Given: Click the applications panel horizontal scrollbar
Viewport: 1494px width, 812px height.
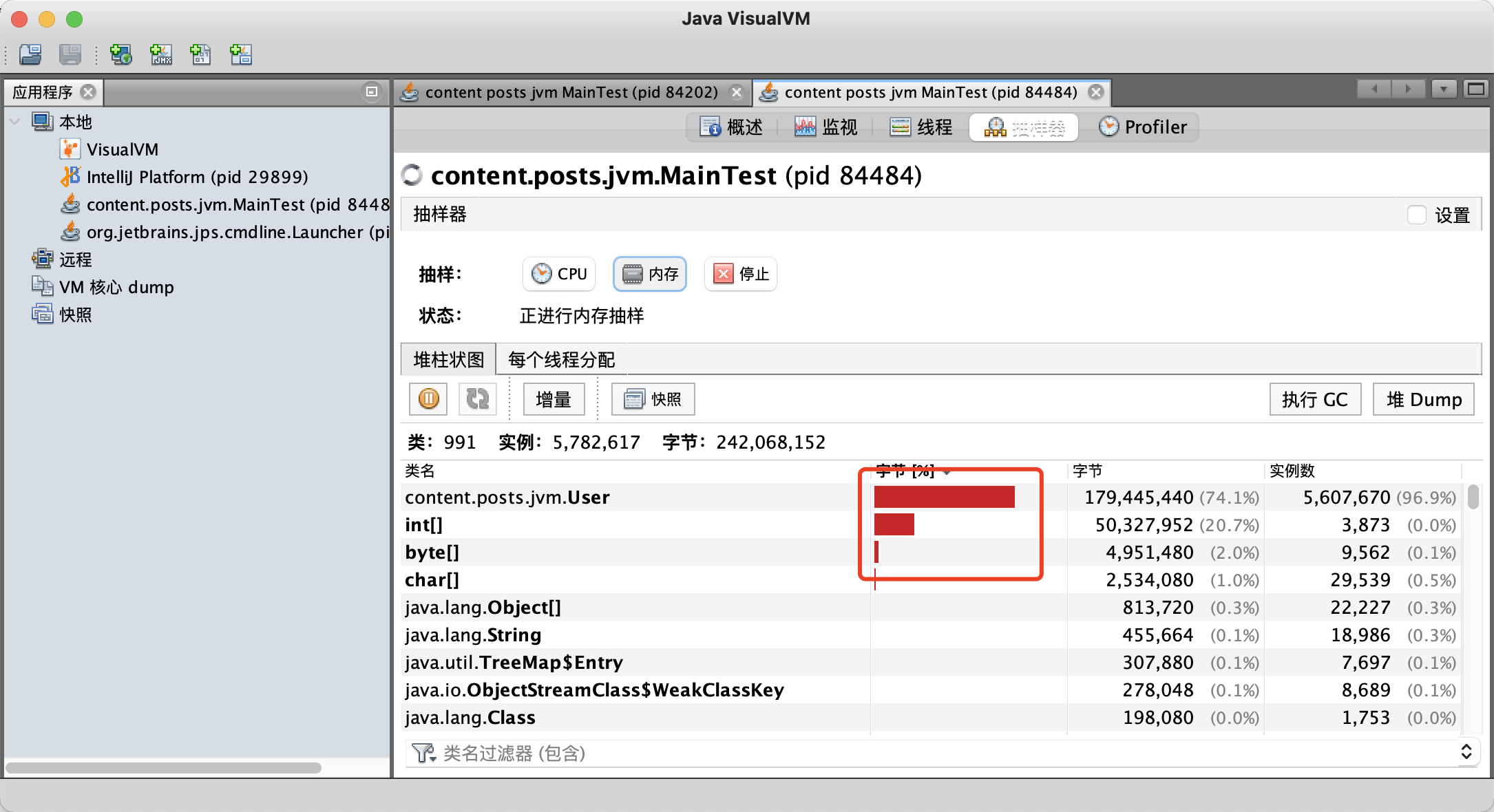Looking at the screenshot, I should [164, 767].
